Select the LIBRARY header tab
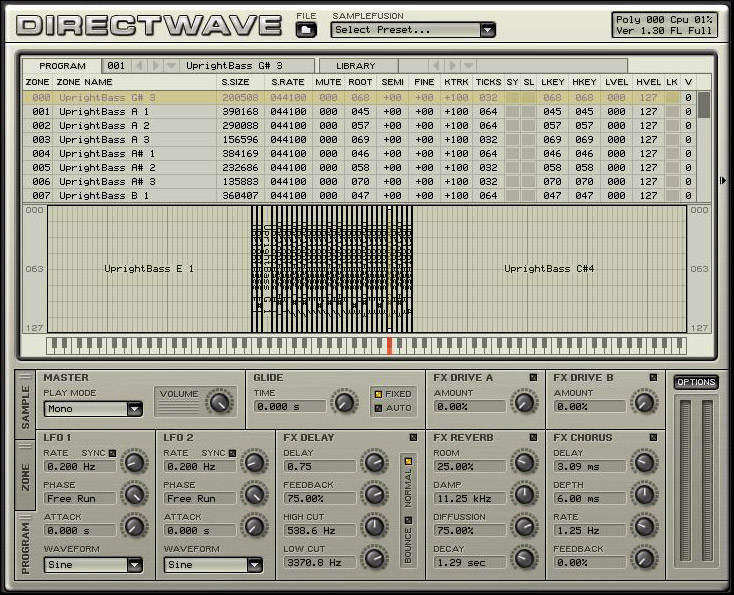Viewport: 734px width, 595px height. [x=359, y=66]
